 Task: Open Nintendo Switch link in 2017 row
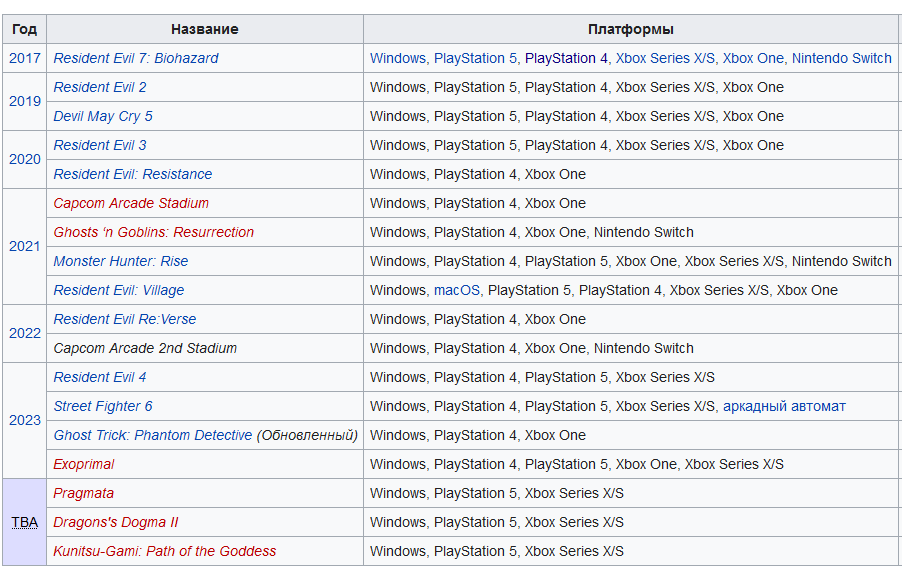(842, 58)
